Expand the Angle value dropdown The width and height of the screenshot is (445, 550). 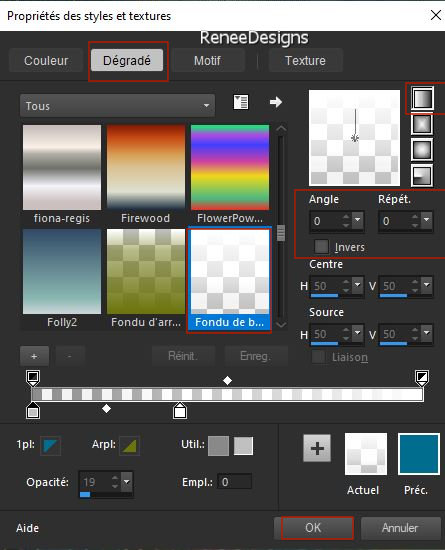358,221
